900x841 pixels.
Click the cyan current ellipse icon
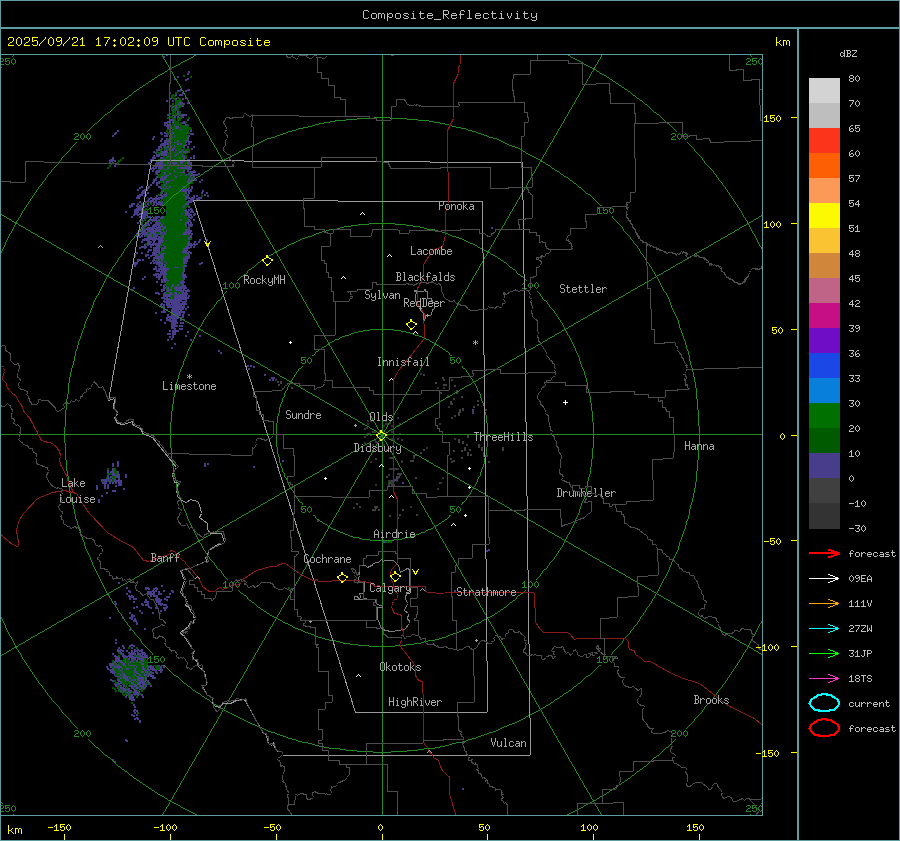[x=824, y=703]
